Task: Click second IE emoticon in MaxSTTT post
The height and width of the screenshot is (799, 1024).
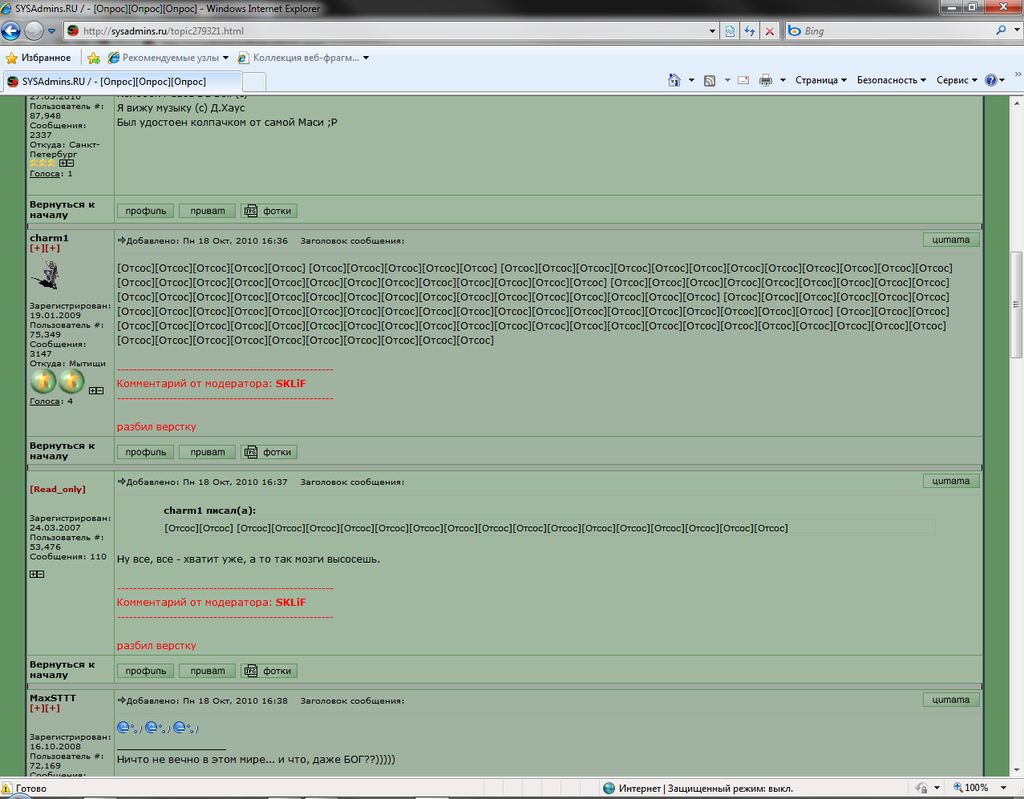Action: [x=157, y=727]
